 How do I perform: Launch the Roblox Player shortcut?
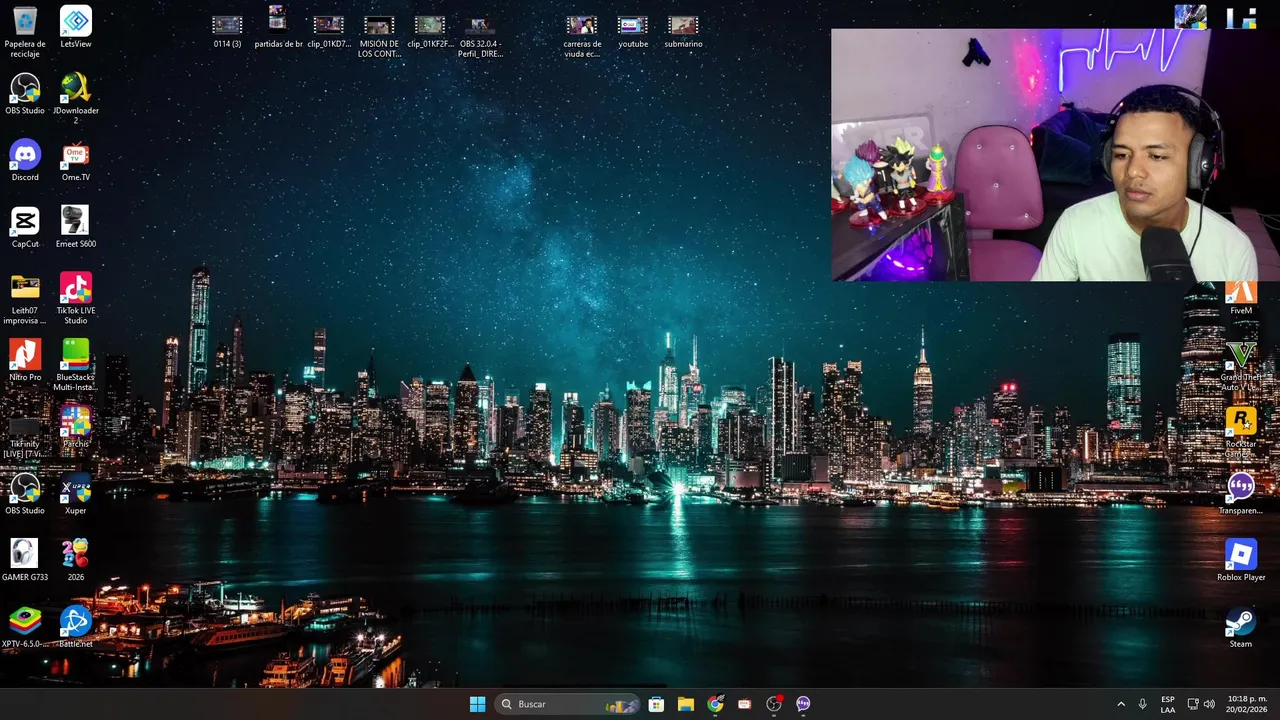(x=1241, y=560)
